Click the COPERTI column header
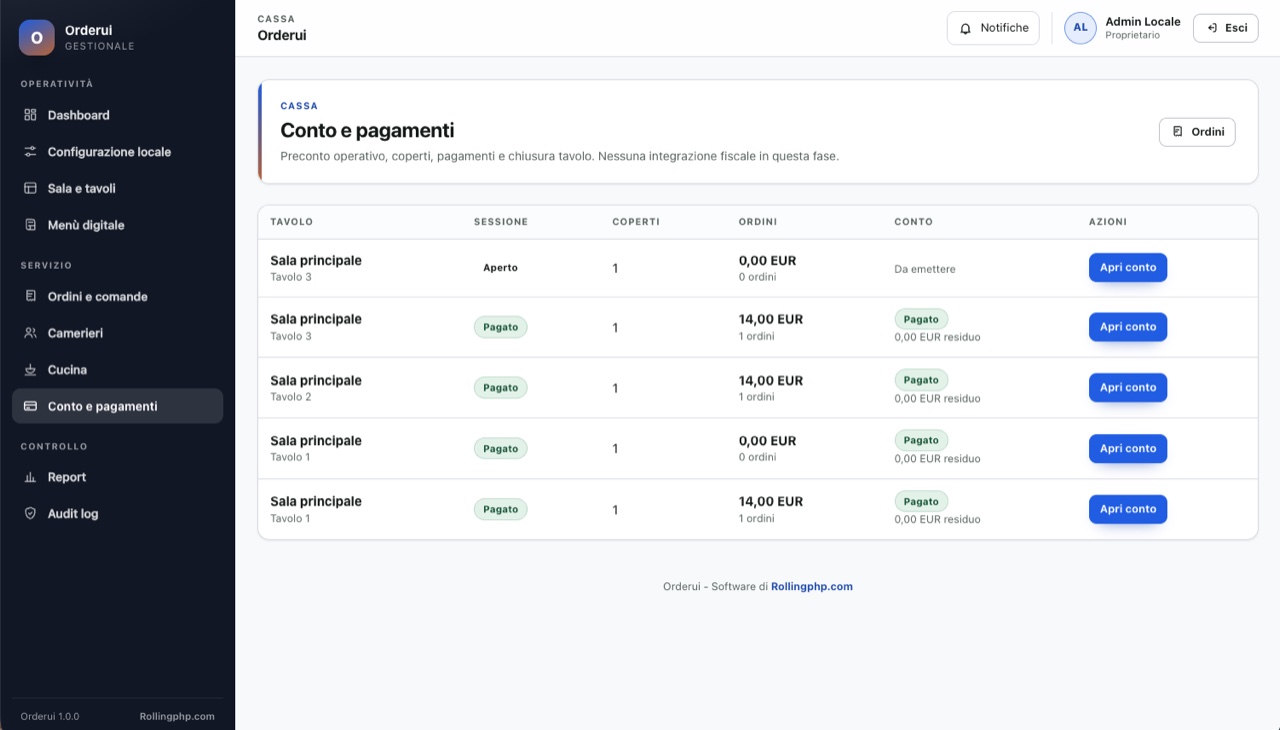 pyautogui.click(x=636, y=222)
